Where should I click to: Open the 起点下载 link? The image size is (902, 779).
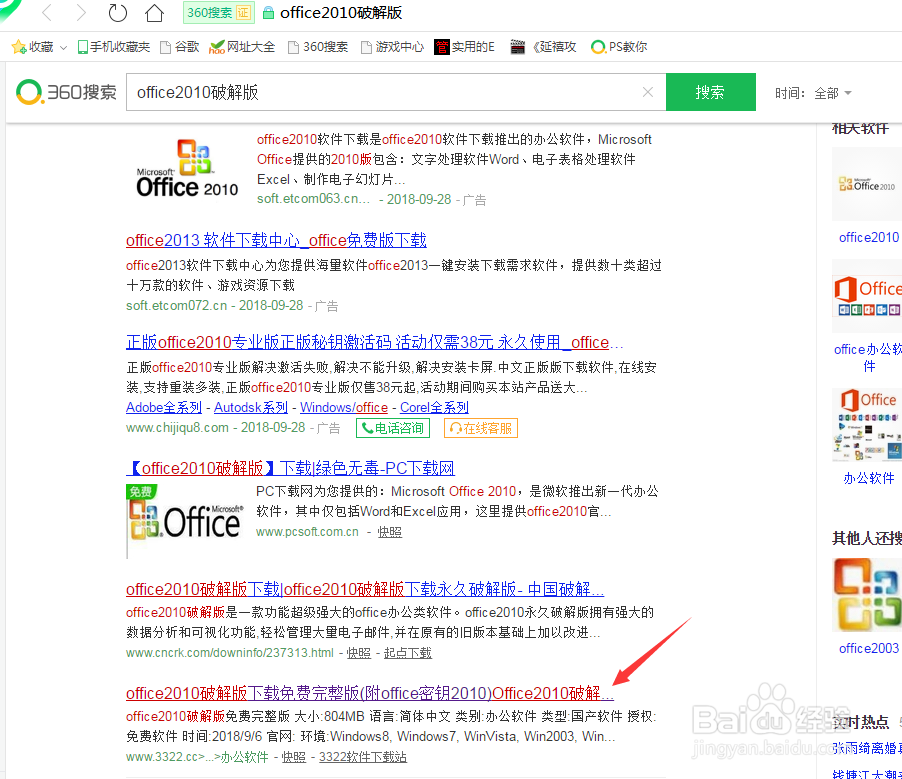click(407, 653)
